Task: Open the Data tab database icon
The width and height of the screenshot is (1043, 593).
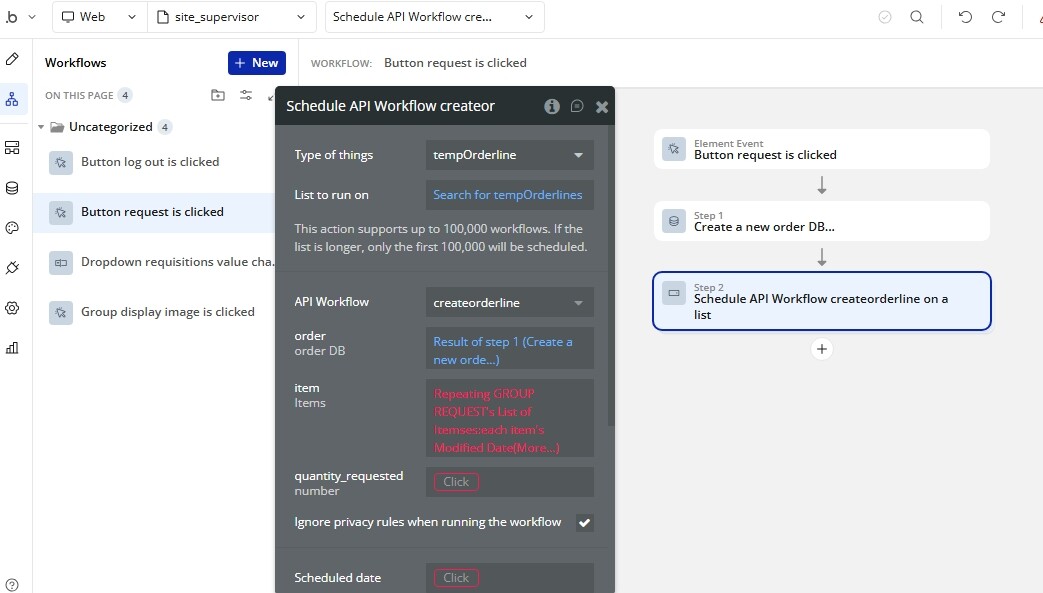Action: tap(12, 188)
